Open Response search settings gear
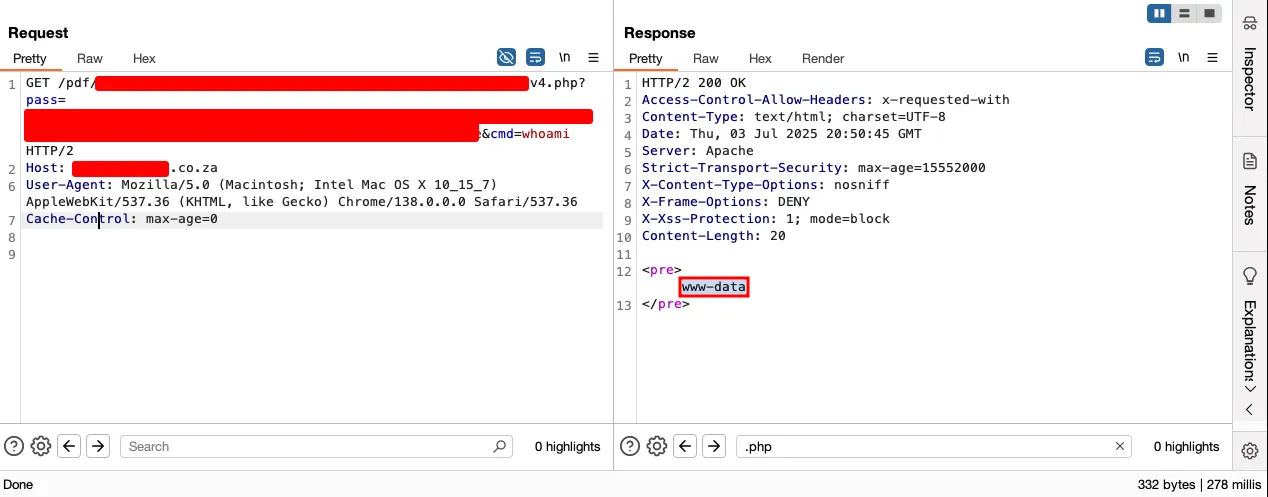Screen dimensions: 1268x497 pyautogui.click(x=657, y=446)
